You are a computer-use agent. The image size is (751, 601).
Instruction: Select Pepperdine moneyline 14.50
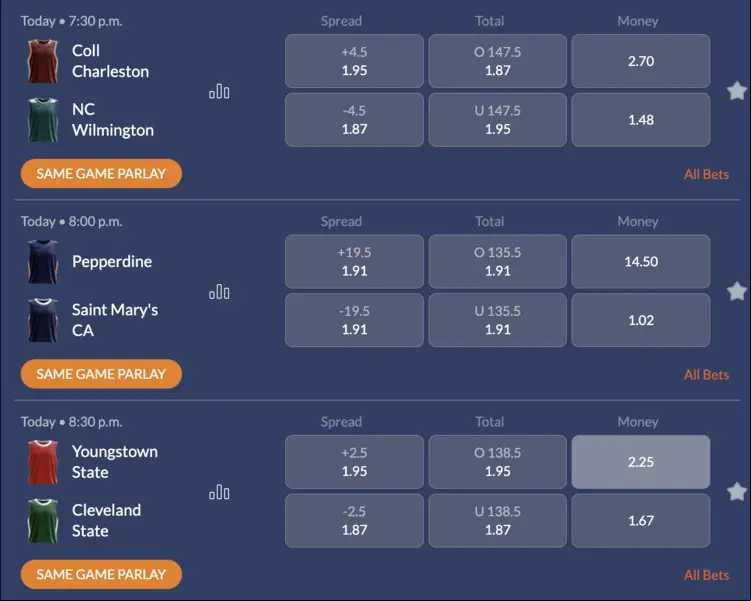[641, 261]
